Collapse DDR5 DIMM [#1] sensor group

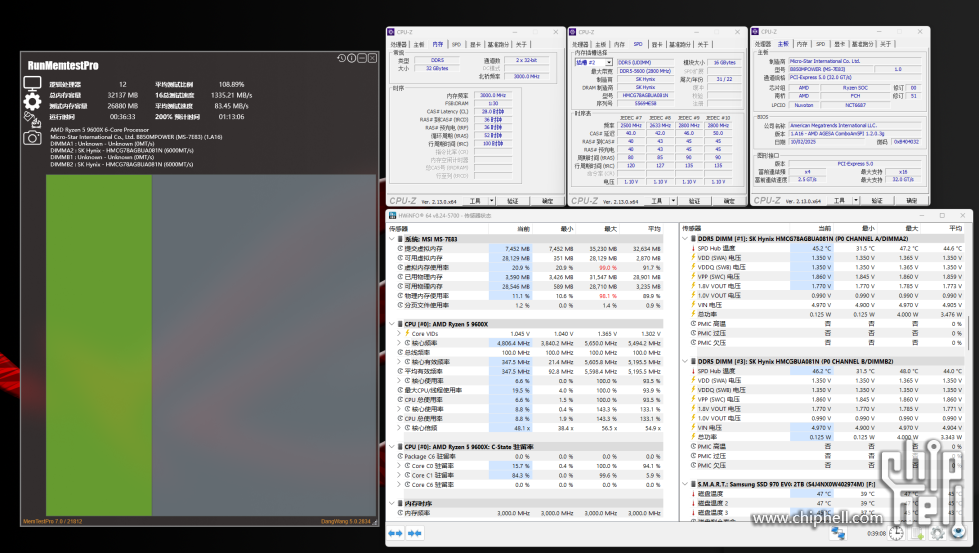pos(685,238)
